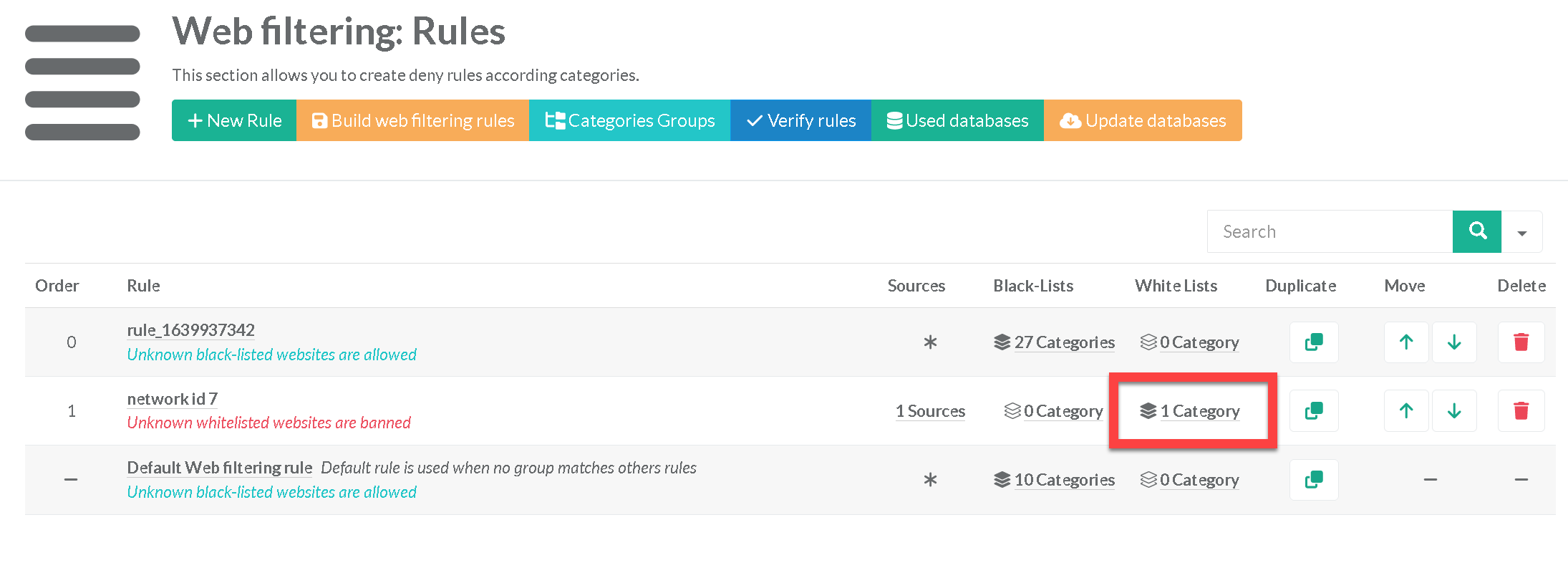Open the 1 Category white list link
The width and height of the screenshot is (1568, 573).
tap(1200, 411)
